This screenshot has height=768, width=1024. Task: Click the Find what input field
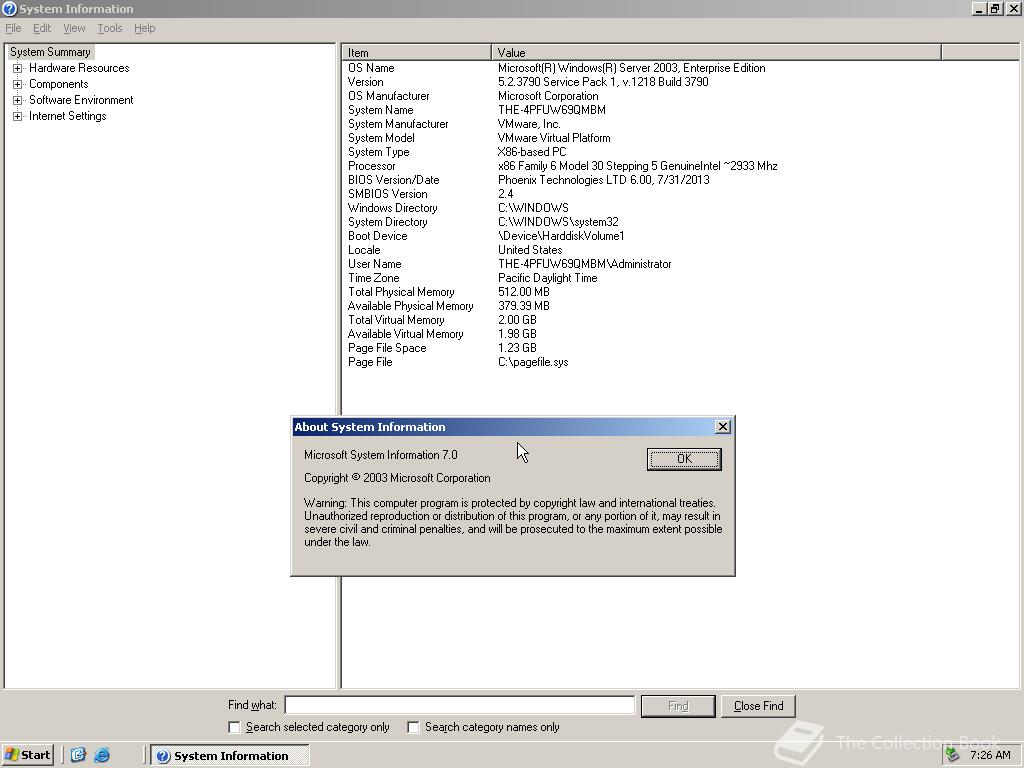pos(460,705)
